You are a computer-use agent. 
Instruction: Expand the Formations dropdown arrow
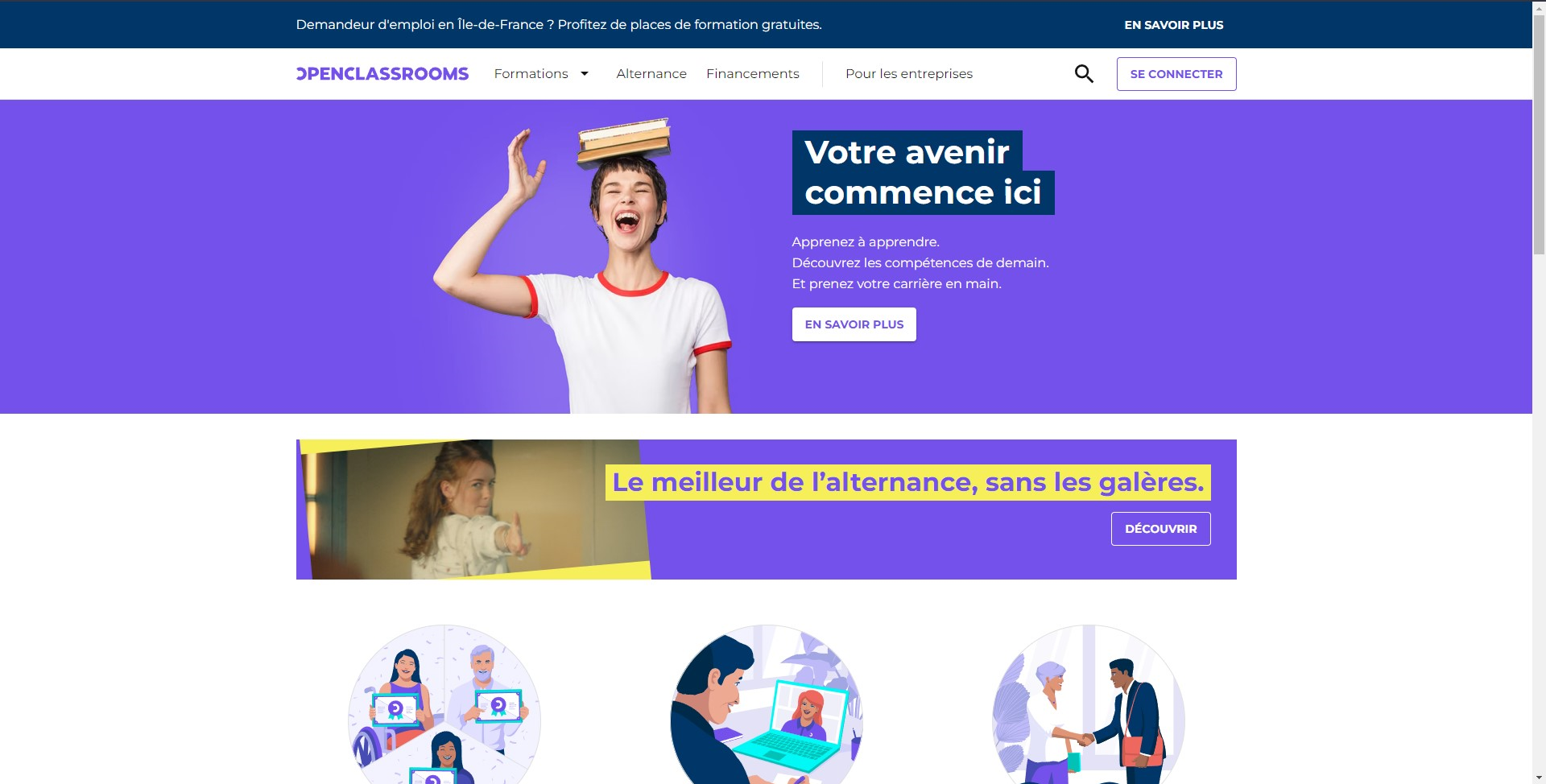tap(585, 74)
